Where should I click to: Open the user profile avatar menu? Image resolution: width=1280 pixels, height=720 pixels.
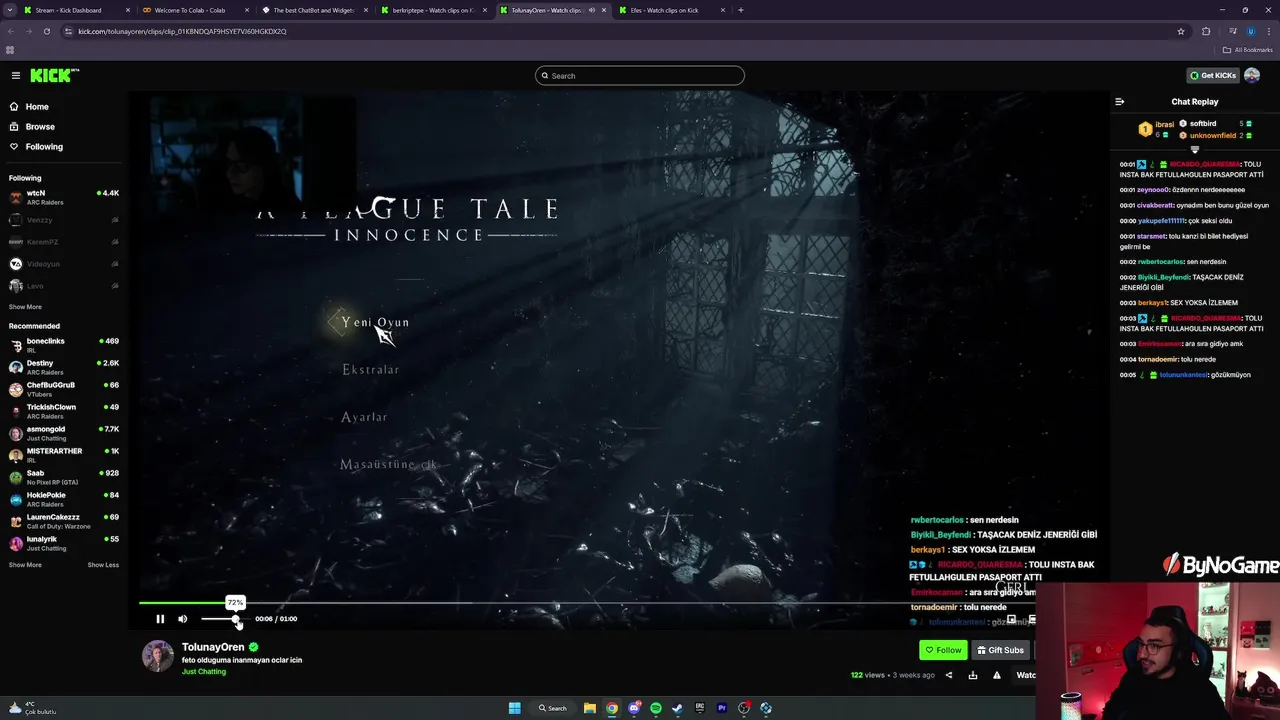point(1252,75)
